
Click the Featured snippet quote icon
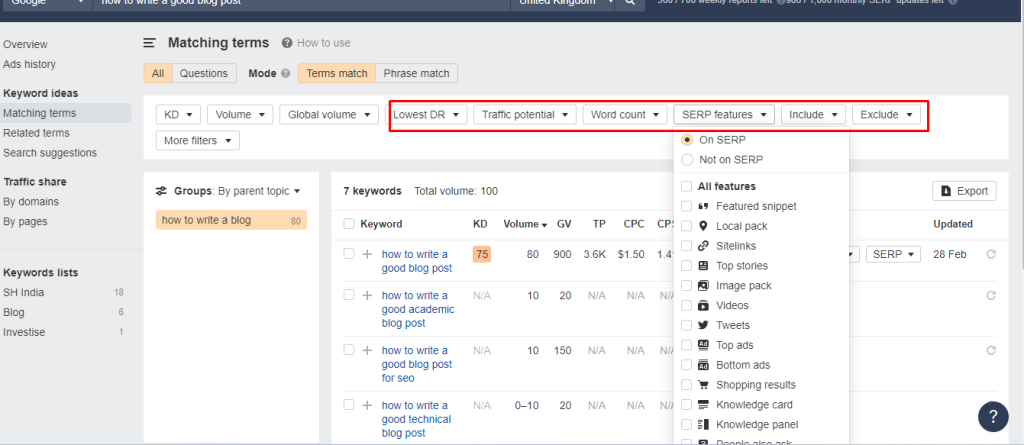pyautogui.click(x=703, y=206)
